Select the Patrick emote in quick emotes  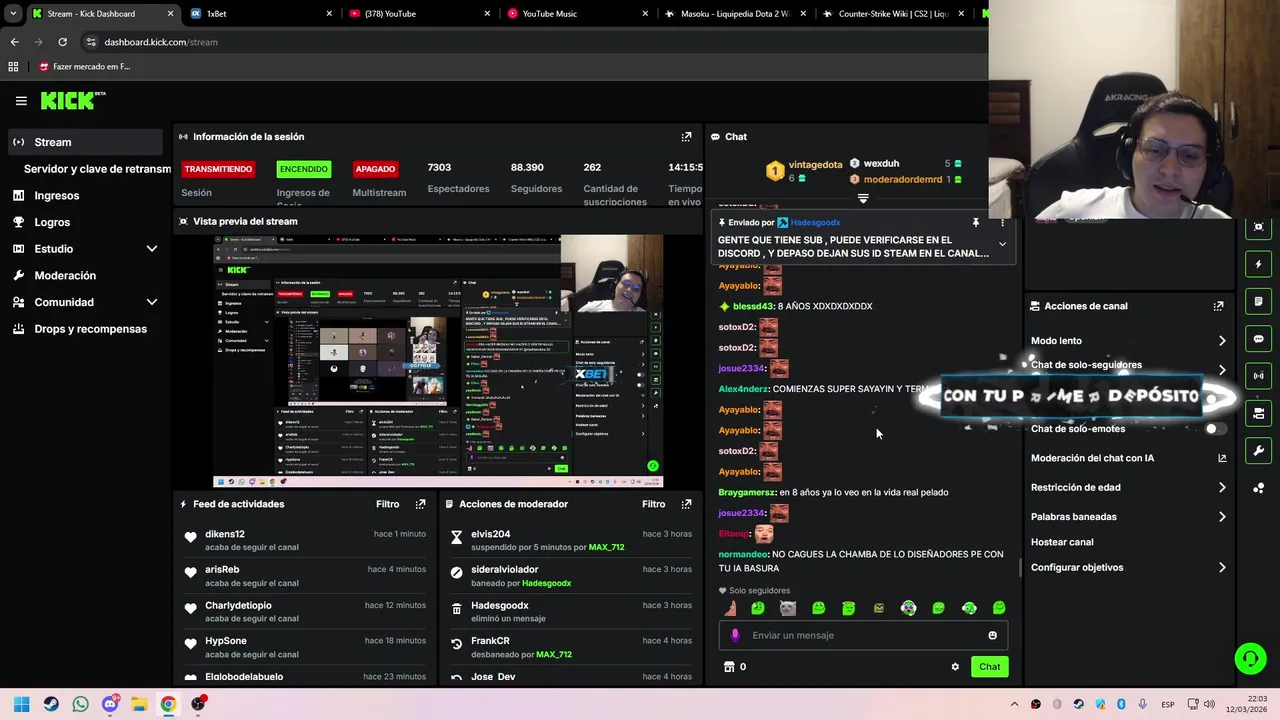click(x=729, y=608)
